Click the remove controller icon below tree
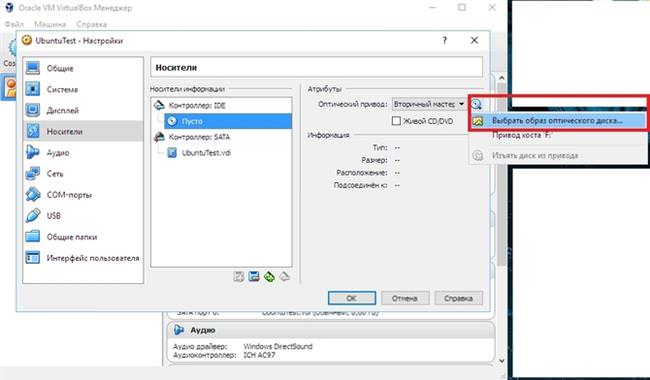Viewport: 650px width, 380px height. coord(254,276)
